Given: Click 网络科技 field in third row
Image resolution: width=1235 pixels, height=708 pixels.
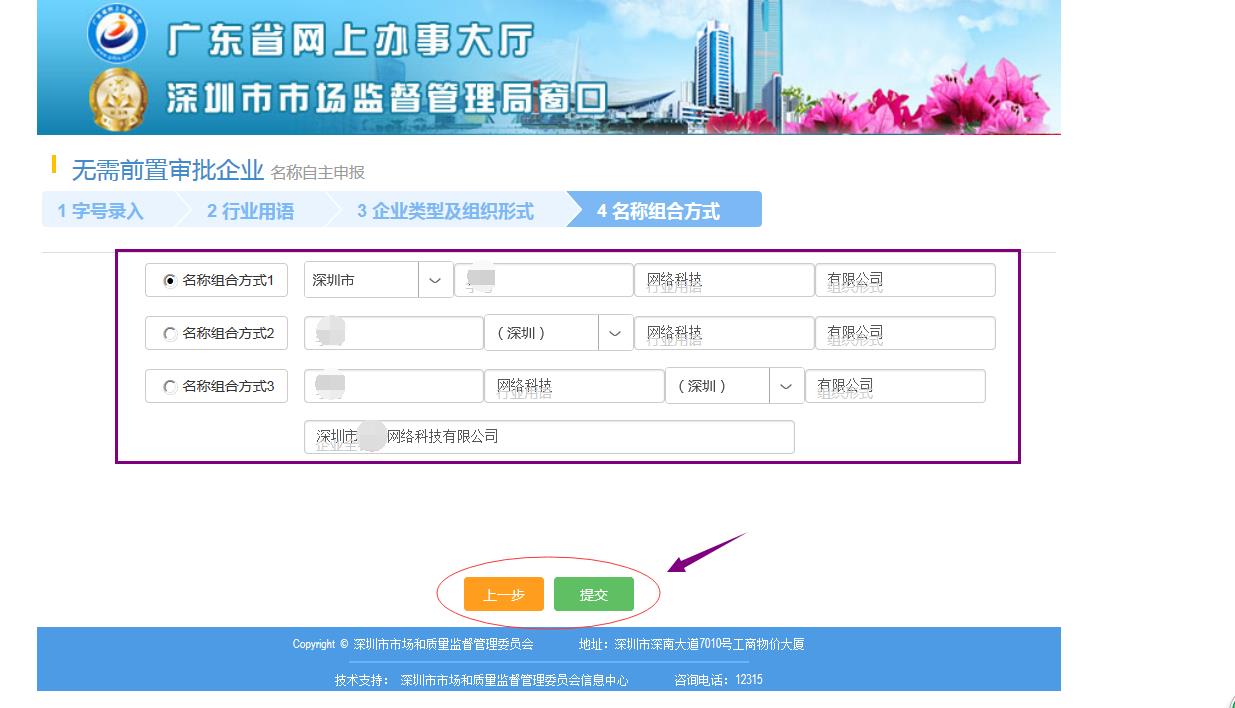Looking at the screenshot, I should (573, 387).
